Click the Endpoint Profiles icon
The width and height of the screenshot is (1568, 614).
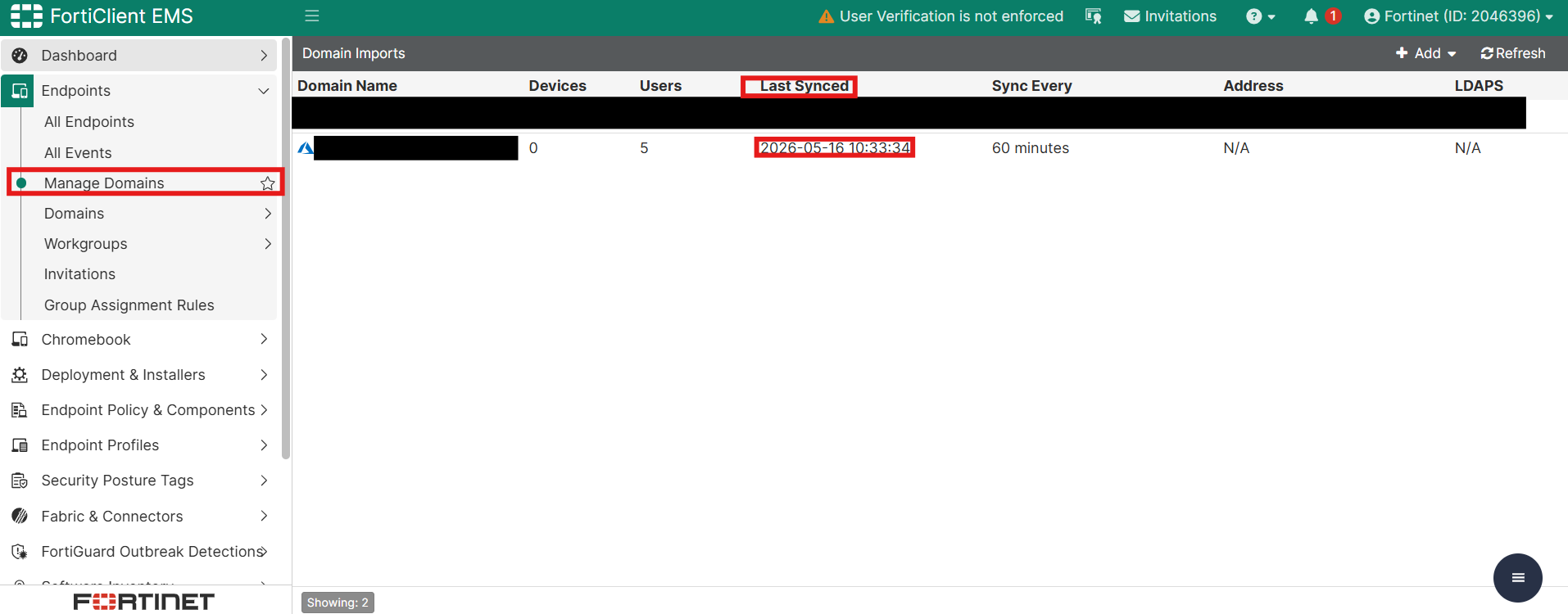click(20, 445)
